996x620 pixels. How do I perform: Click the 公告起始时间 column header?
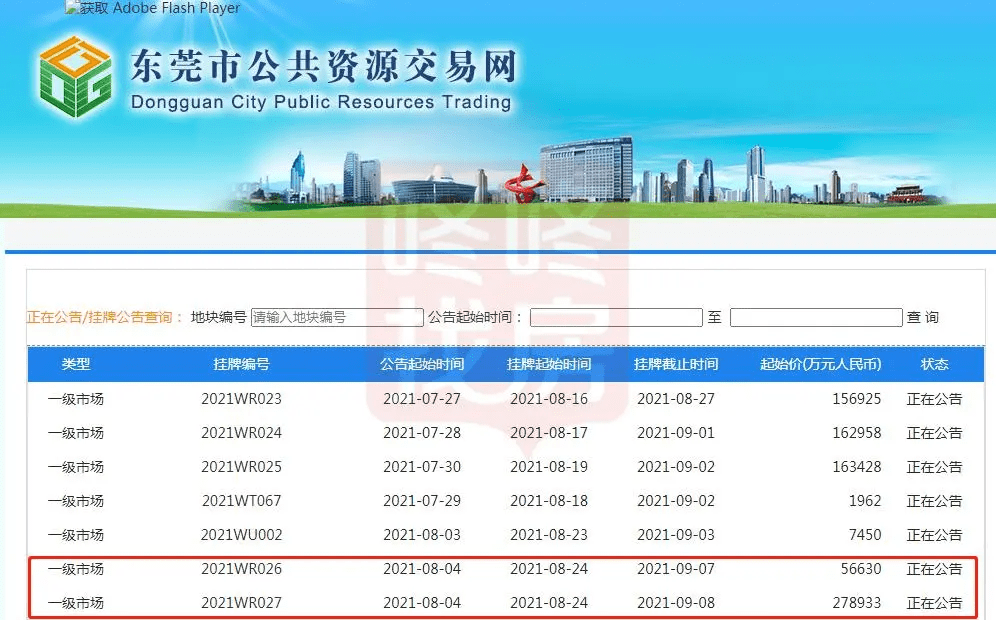pyautogui.click(x=422, y=364)
